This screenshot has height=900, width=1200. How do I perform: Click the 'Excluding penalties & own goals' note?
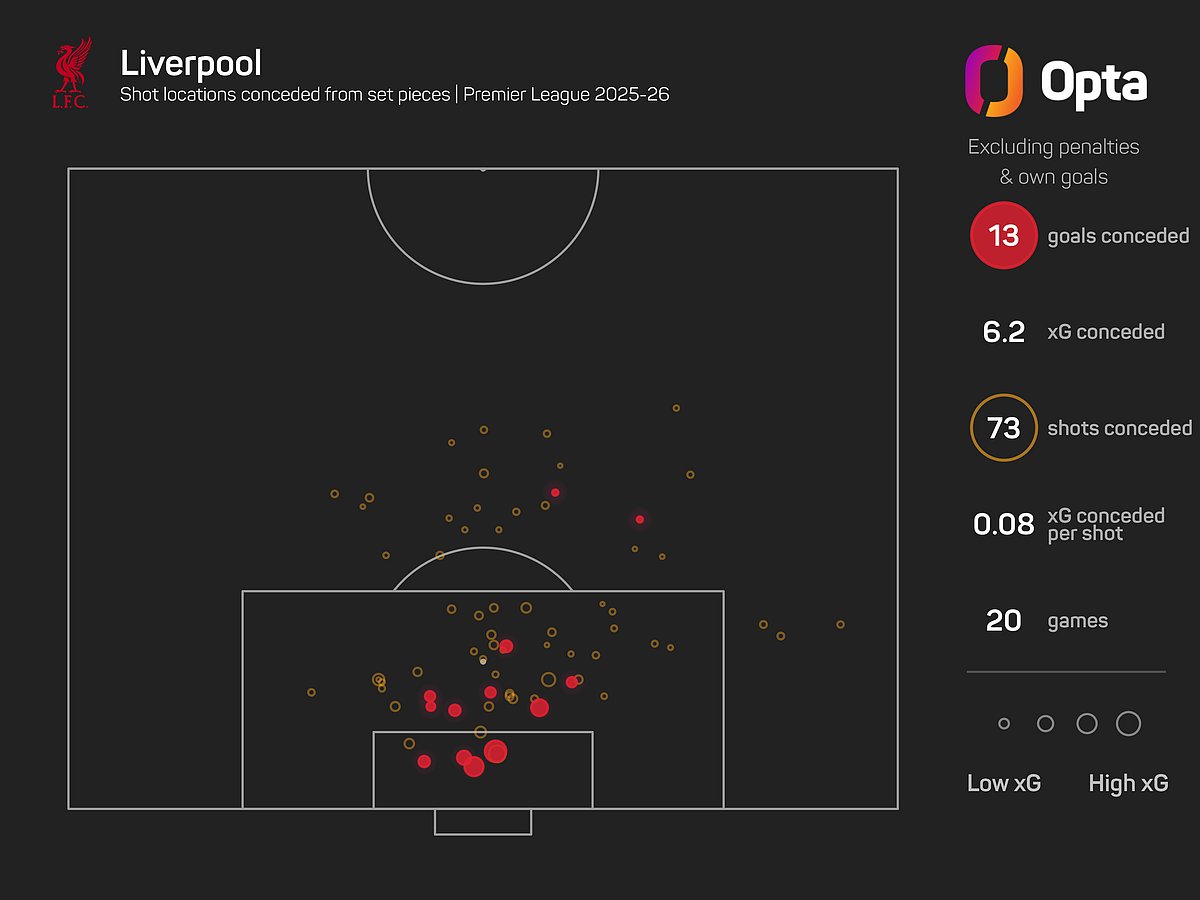(1053, 162)
